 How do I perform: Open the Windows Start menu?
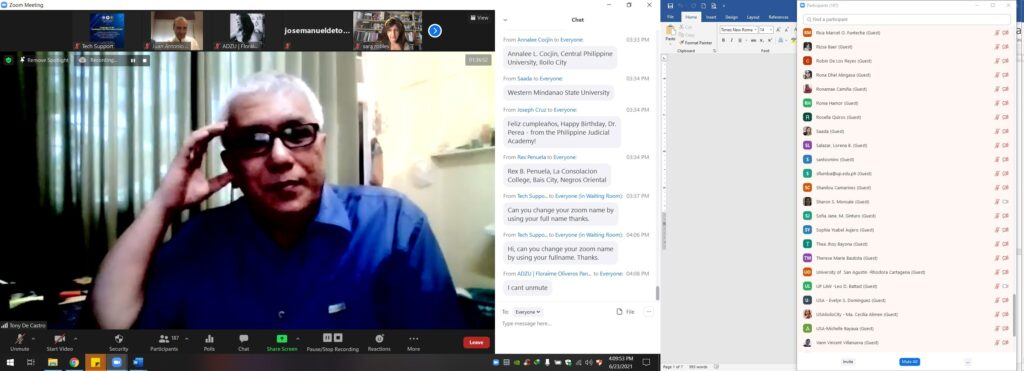pos(10,362)
